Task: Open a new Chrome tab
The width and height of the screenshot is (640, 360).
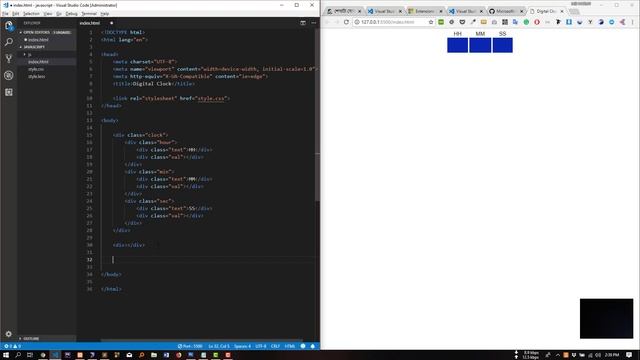Action: [574, 11]
